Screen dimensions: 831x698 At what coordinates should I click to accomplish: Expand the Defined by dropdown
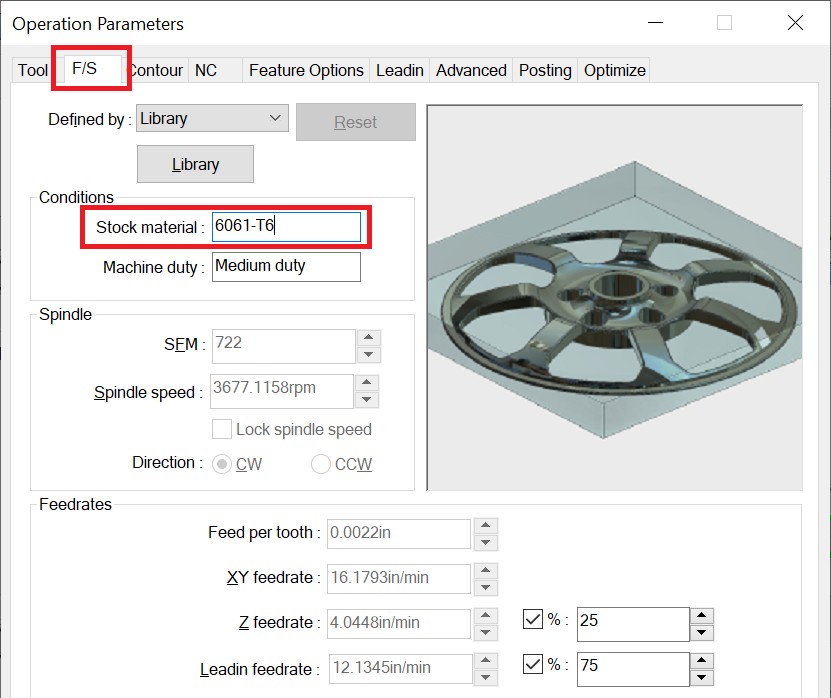pos(213,118)
